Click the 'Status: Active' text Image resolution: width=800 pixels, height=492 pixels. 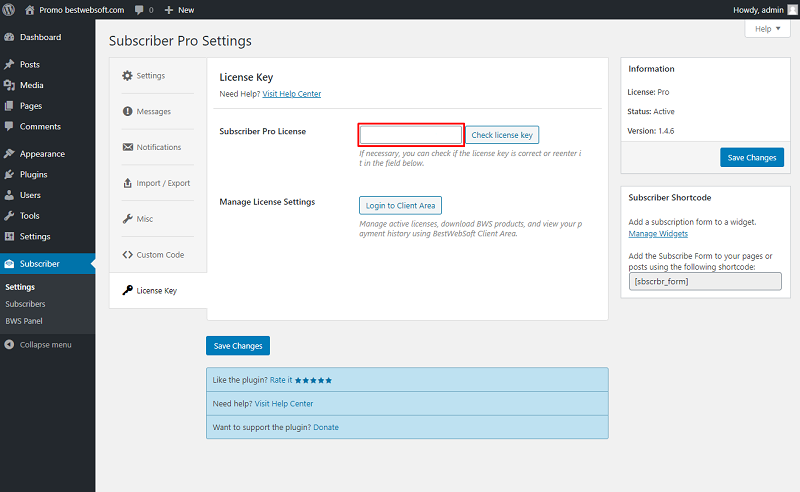point(651,111)
